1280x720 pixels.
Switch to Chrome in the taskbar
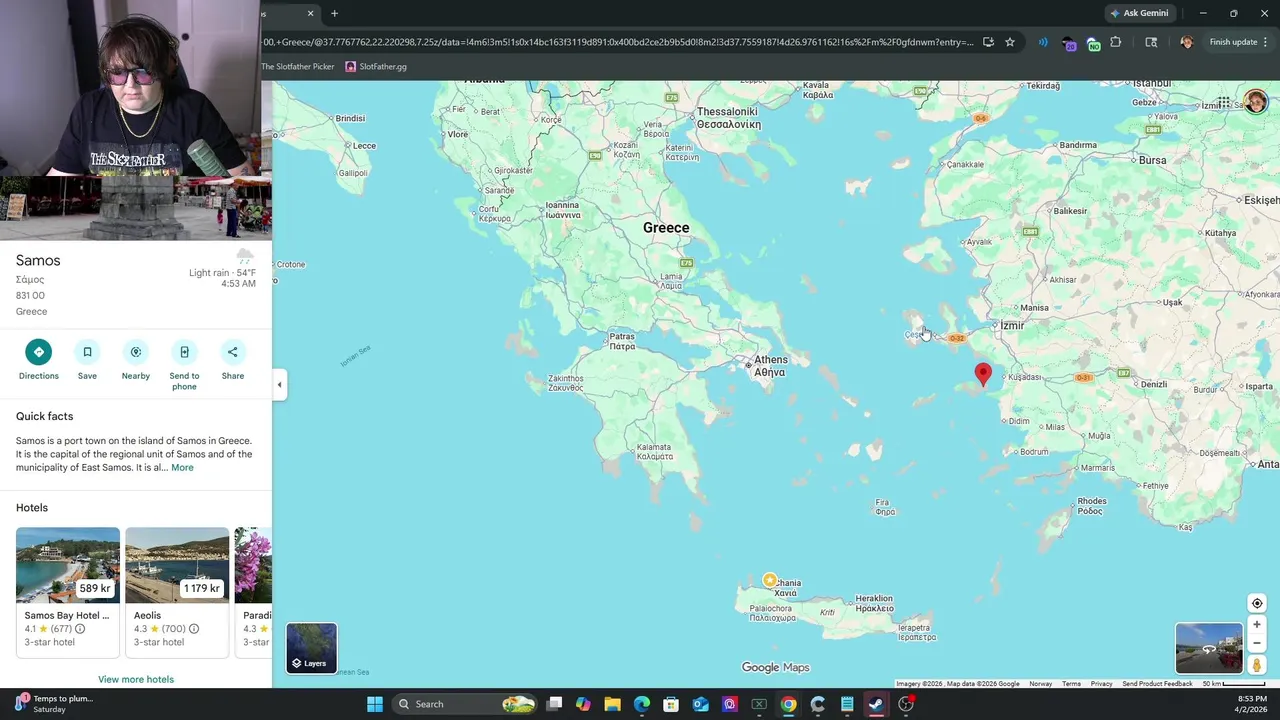point(788,704)
